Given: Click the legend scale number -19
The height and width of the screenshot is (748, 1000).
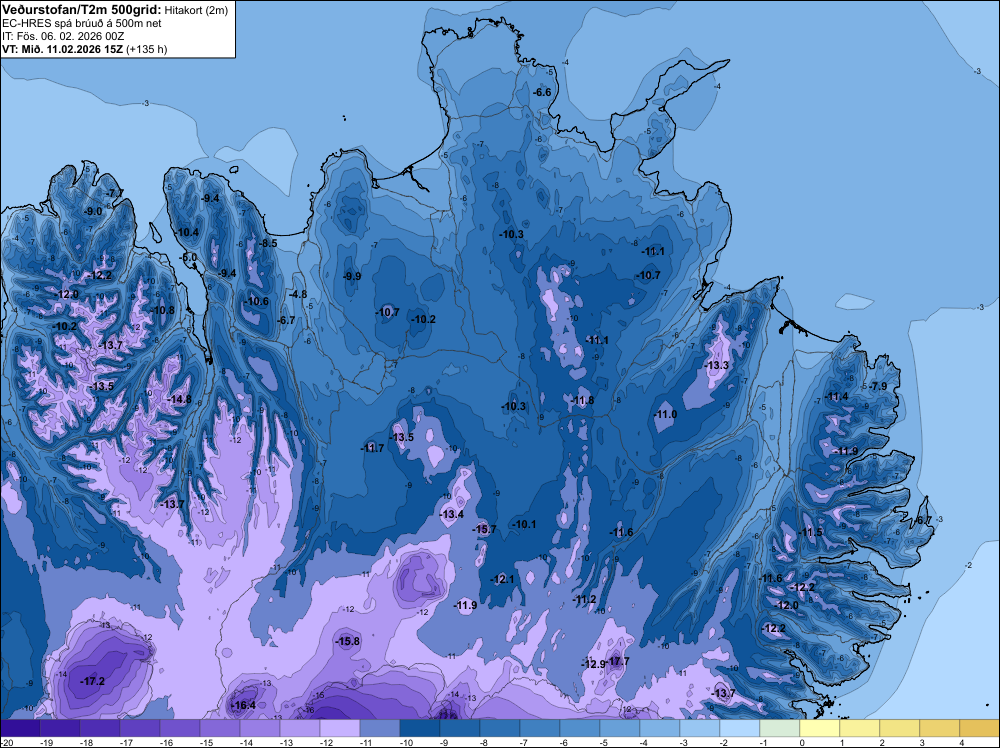Looking at the screenshot, I should pos(46,742).
